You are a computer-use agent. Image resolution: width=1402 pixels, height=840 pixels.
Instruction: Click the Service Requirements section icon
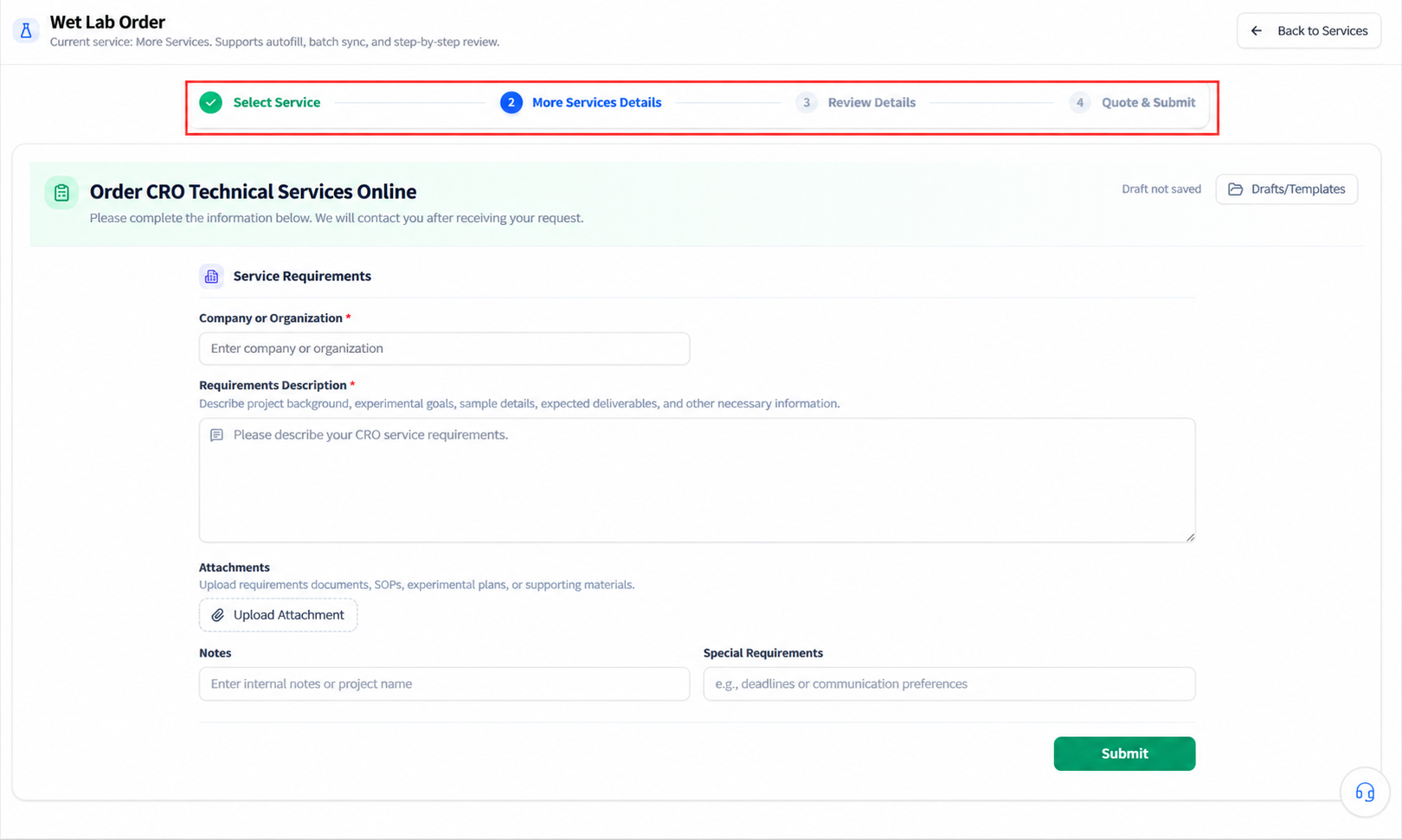pyautogui.click(x=211, y=276)
